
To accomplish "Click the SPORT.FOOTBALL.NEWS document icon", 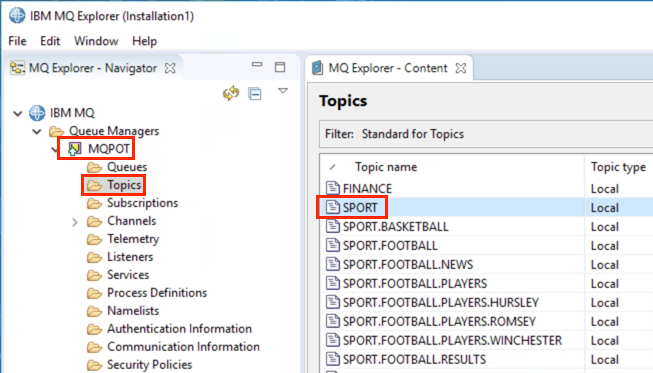I will (332, 264).
